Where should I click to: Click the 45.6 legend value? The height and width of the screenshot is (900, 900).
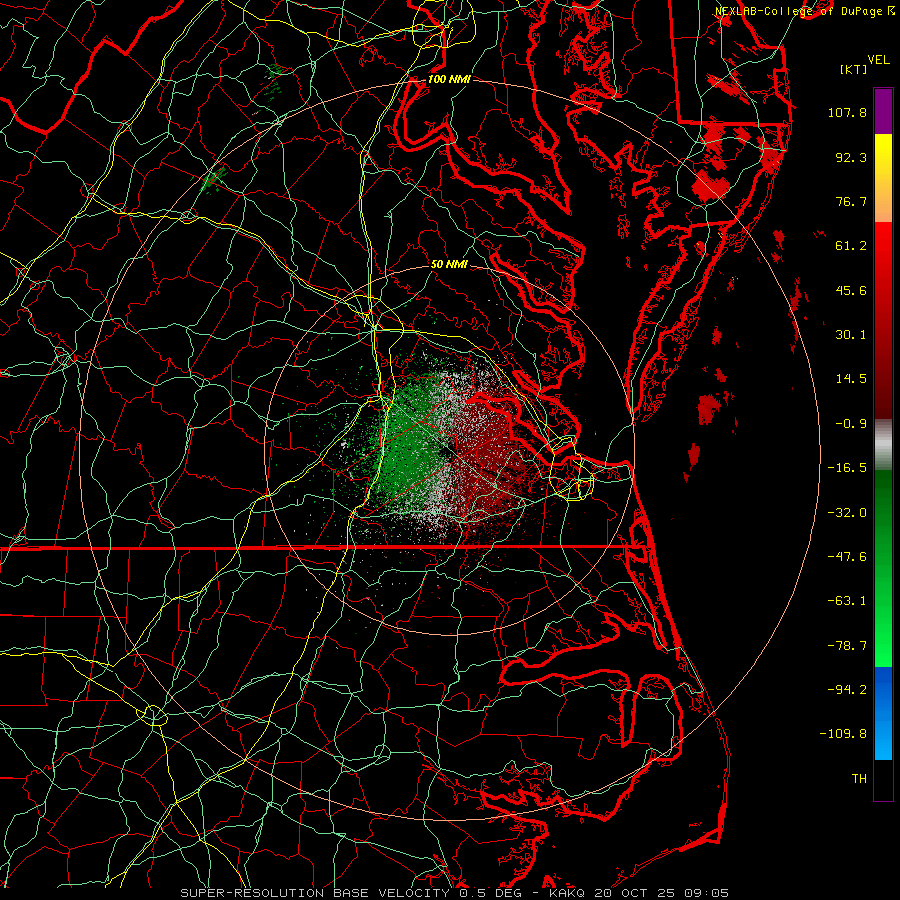click(x=851, y=290)
